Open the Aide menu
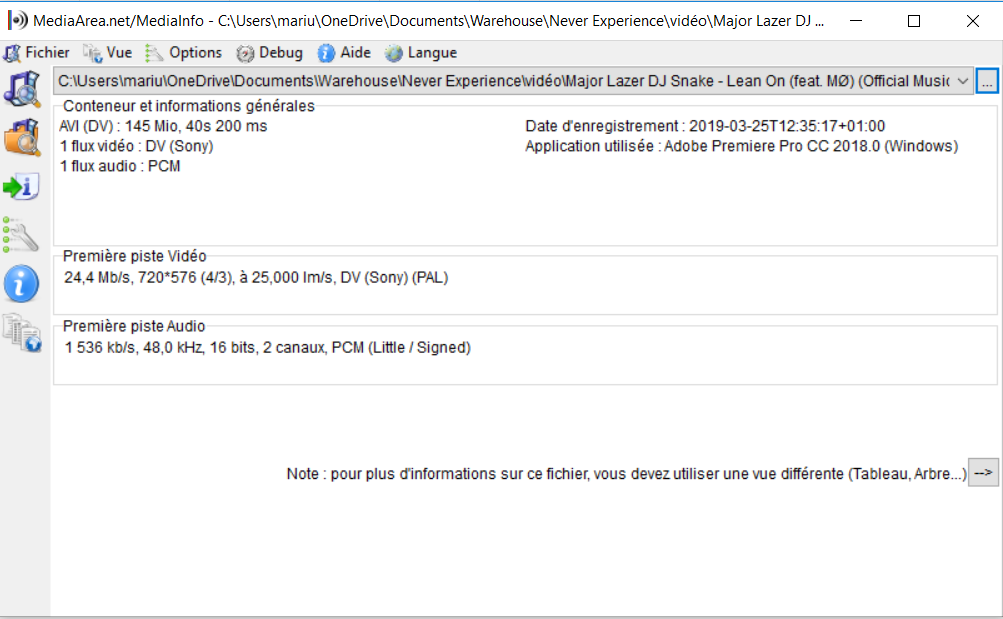Viewport: 1003px width, 619px height. (344, 53)
